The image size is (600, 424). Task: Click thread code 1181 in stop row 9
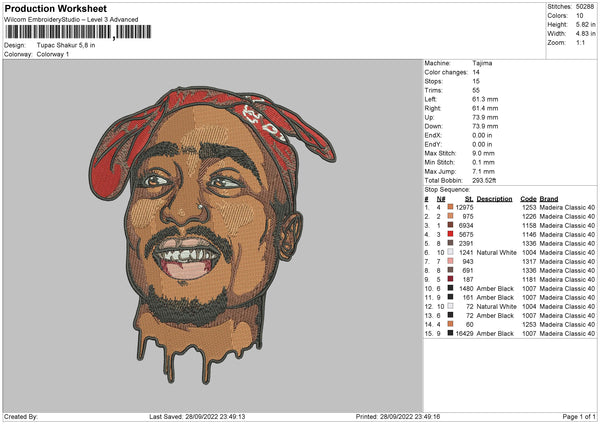point(529,279)
